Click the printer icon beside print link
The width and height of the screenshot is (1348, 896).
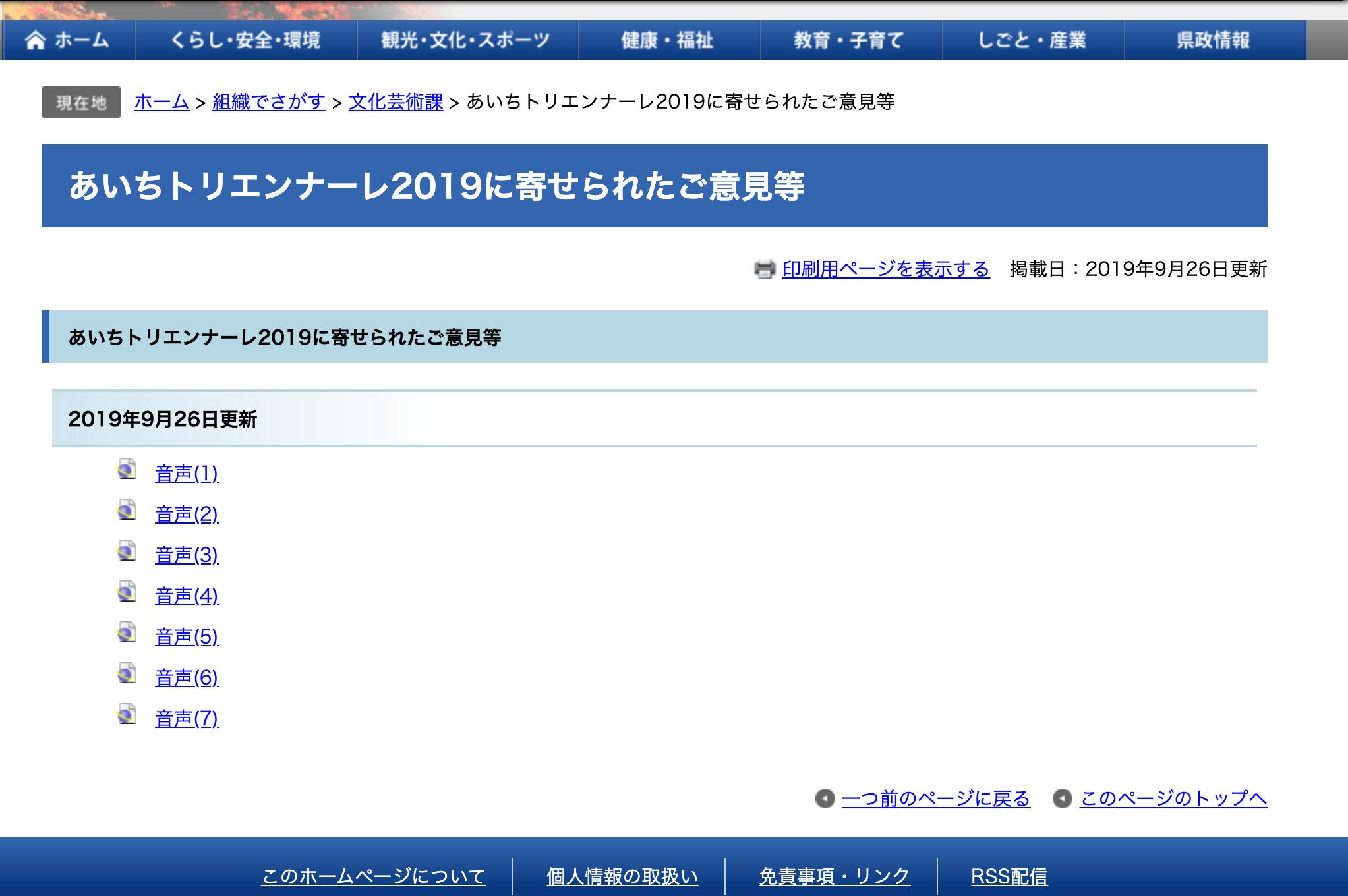point(765,269)
